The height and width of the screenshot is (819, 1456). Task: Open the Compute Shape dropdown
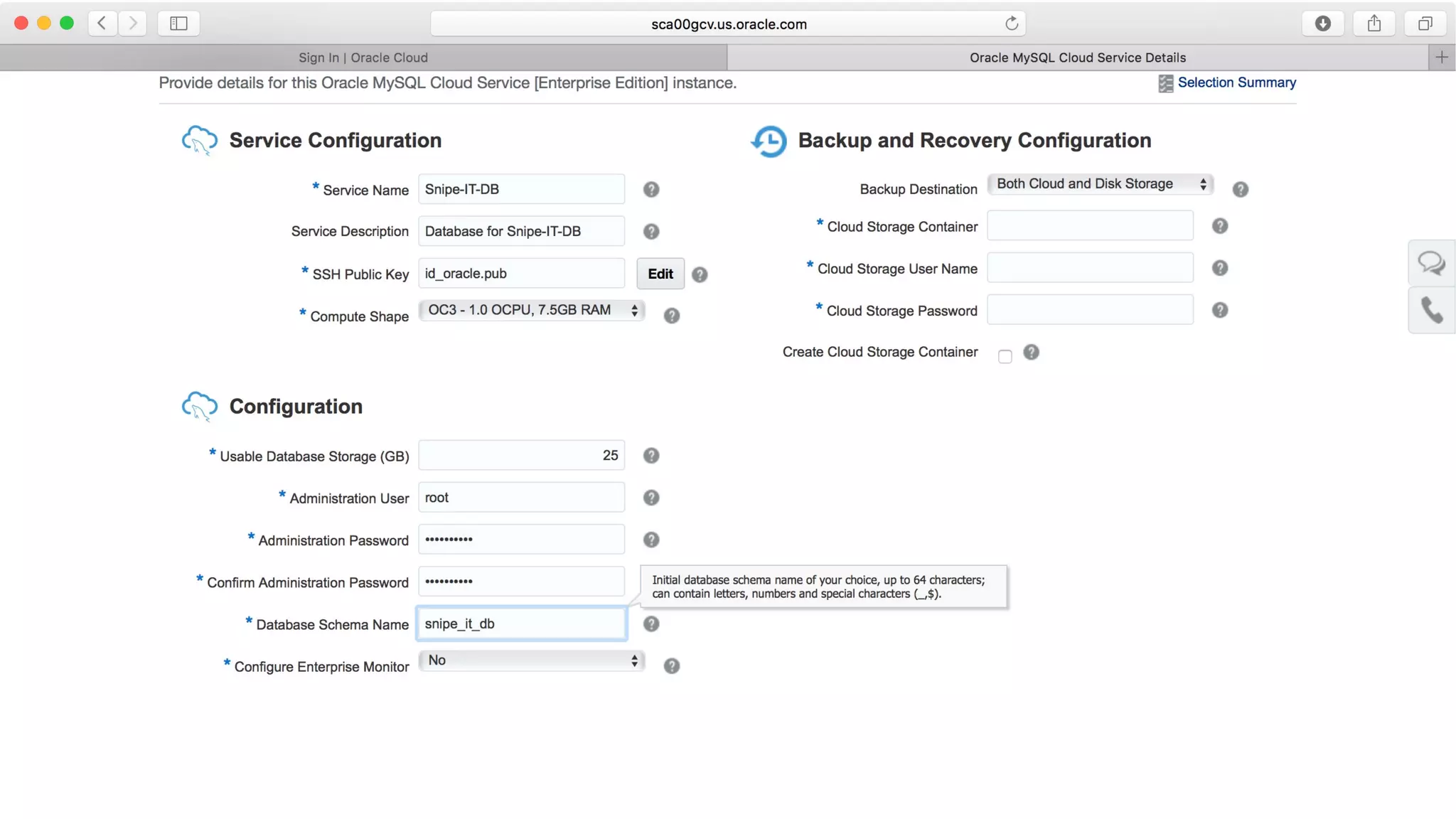(532, 311)
